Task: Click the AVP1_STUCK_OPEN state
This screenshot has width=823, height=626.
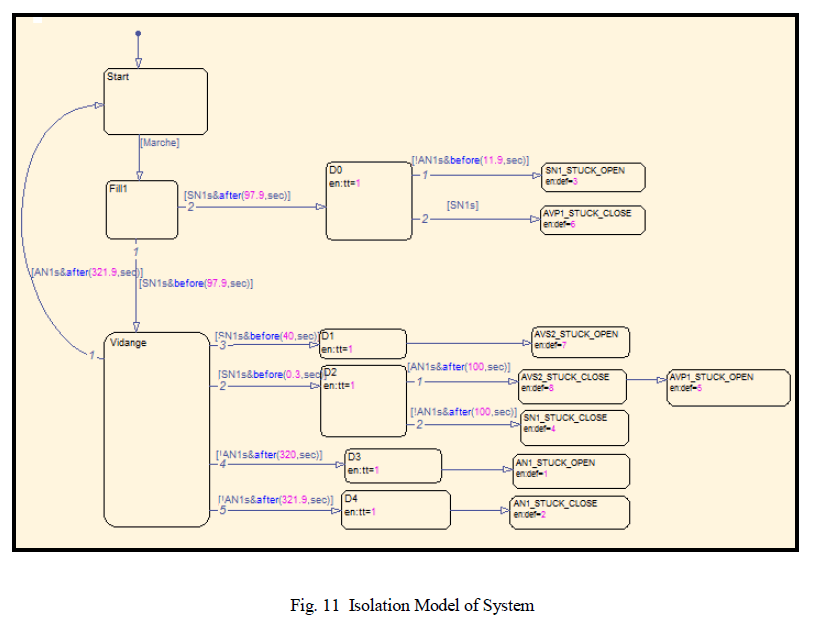Action: [x=727, y=387]
